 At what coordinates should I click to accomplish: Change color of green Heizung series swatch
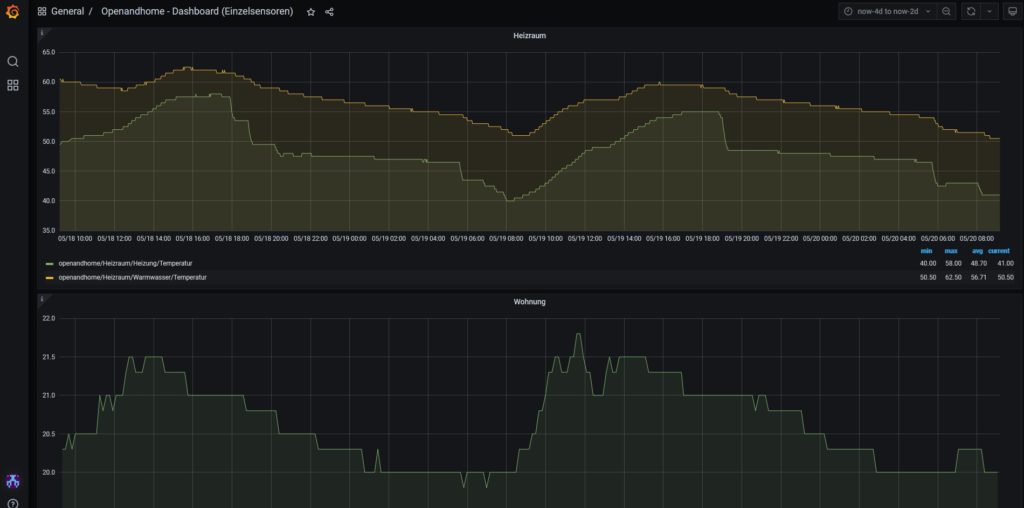[49, 264]
